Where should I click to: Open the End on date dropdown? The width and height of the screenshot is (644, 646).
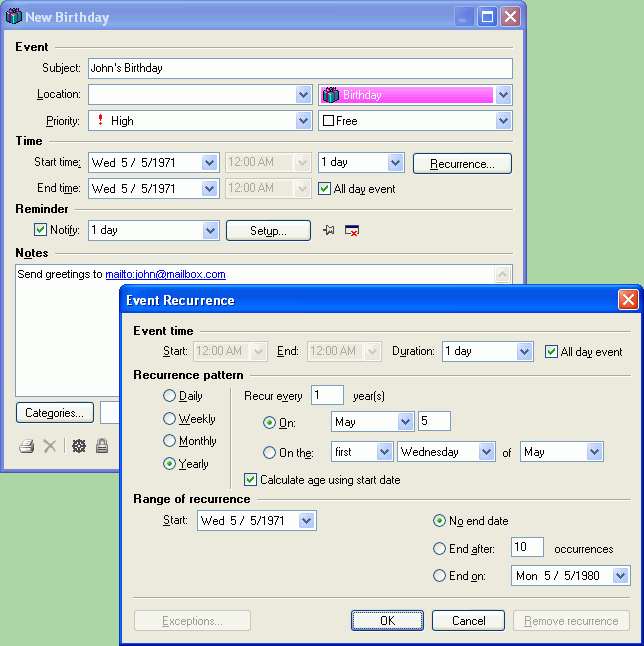621,576
